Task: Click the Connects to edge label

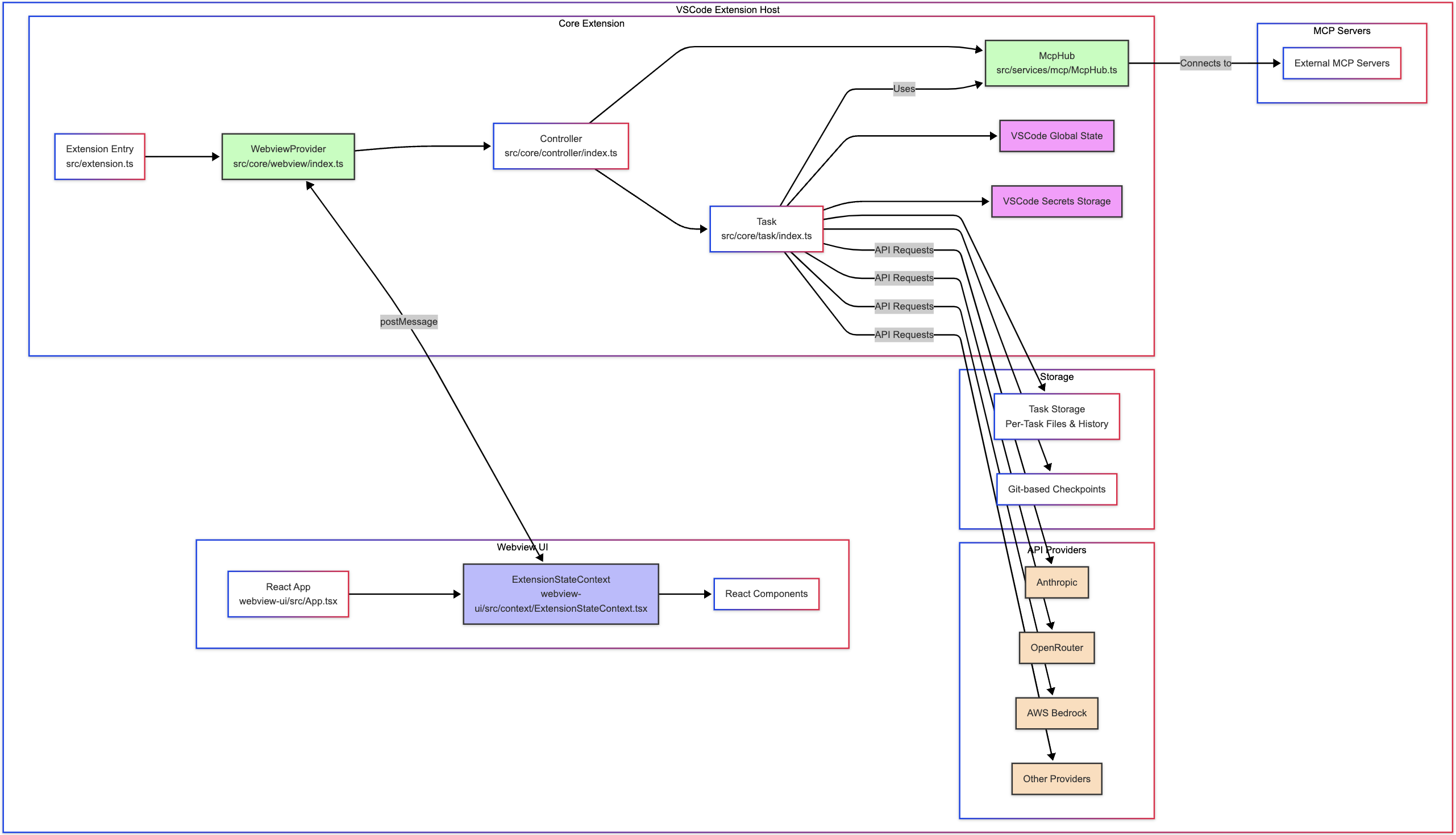Action: 1205,63
